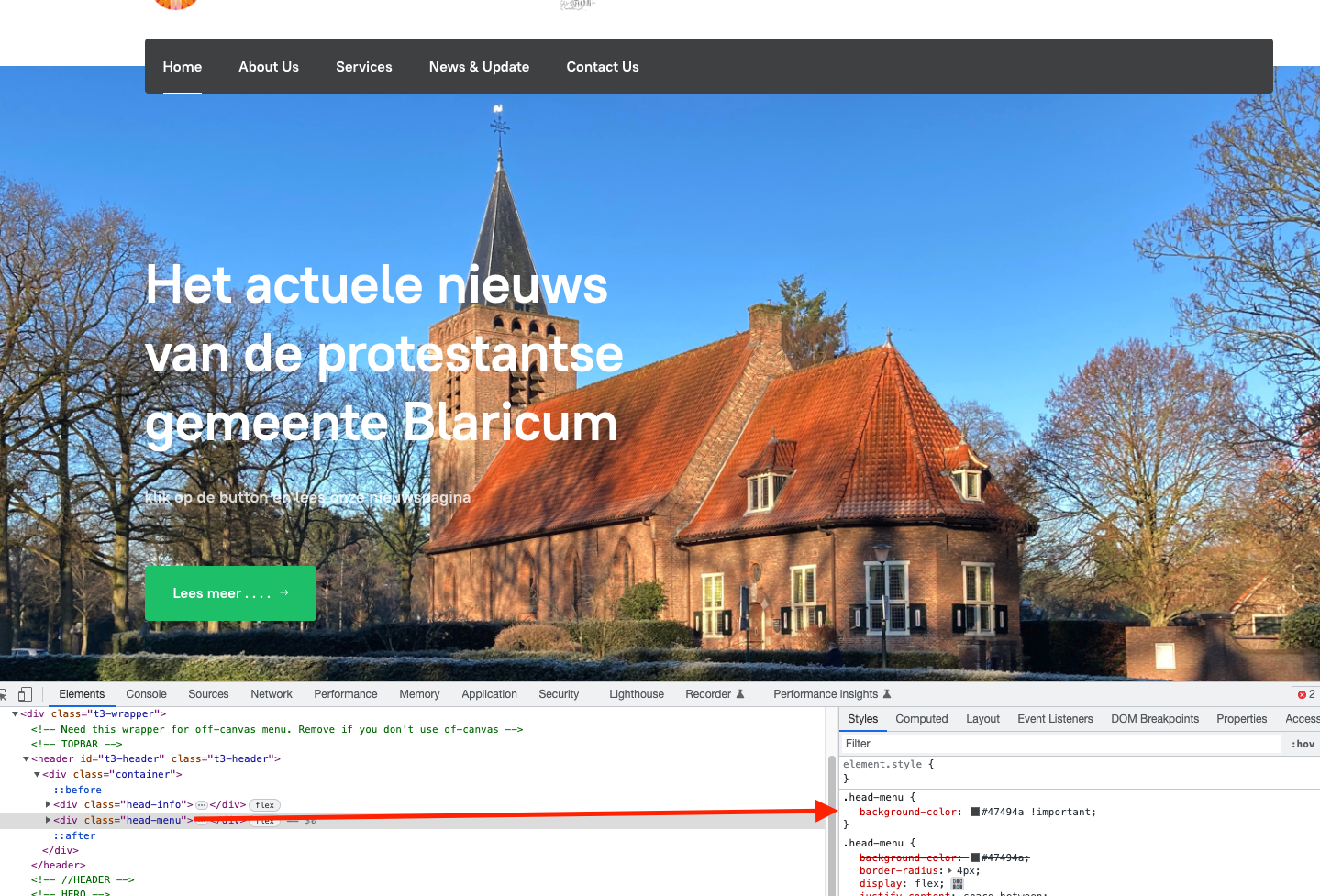1320x896 pixels.
Task: Toggle the :hov element state button
Action: 1303,744
